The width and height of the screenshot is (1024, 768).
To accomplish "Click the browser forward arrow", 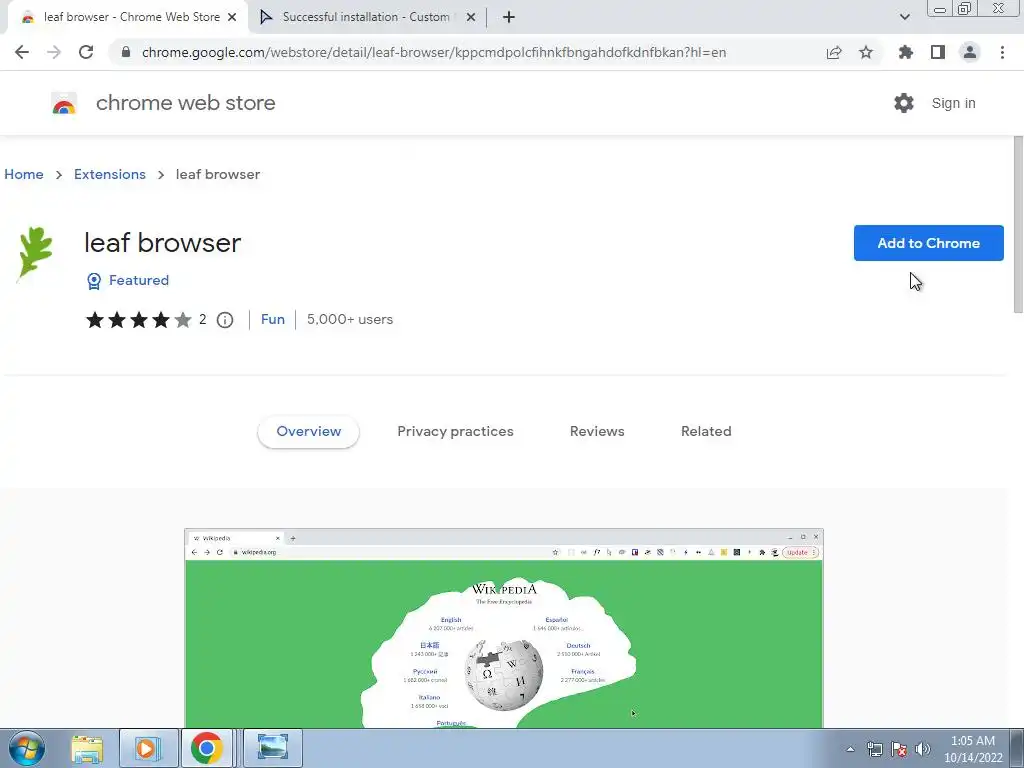I will click(54, 52).
